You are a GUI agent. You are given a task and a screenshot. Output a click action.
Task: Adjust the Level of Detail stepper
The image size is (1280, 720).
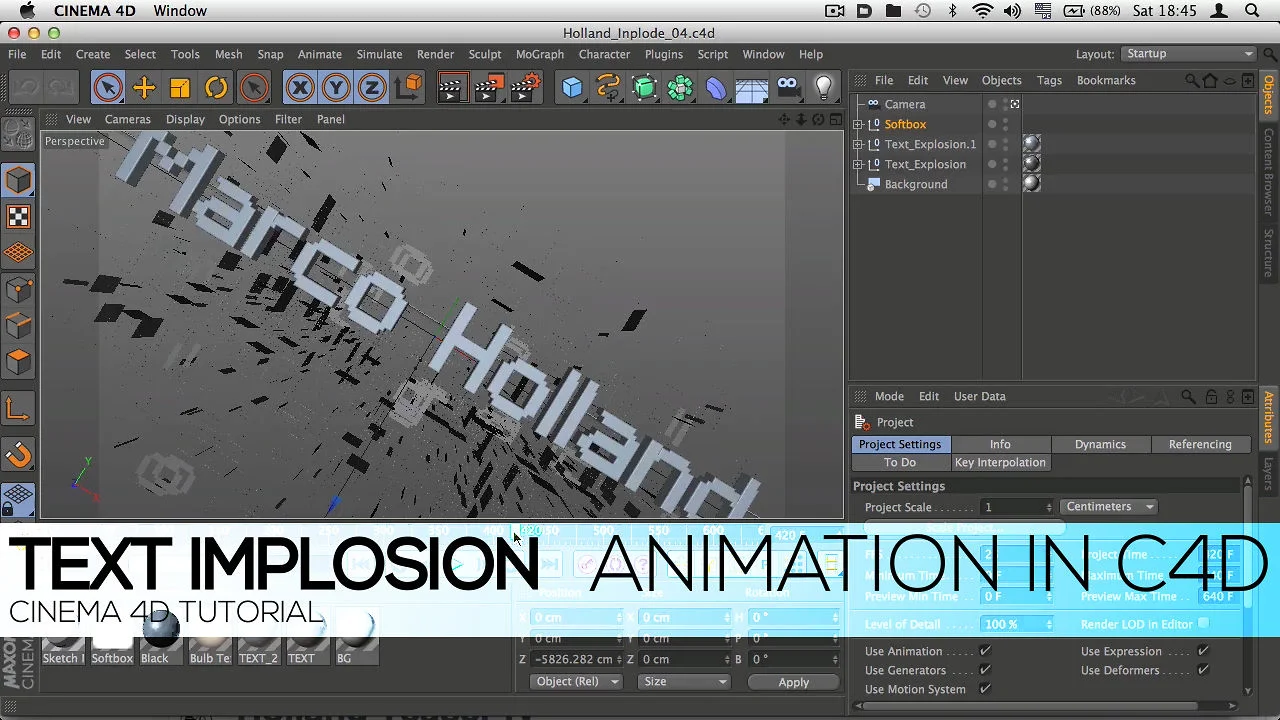tap(1049, 624)
